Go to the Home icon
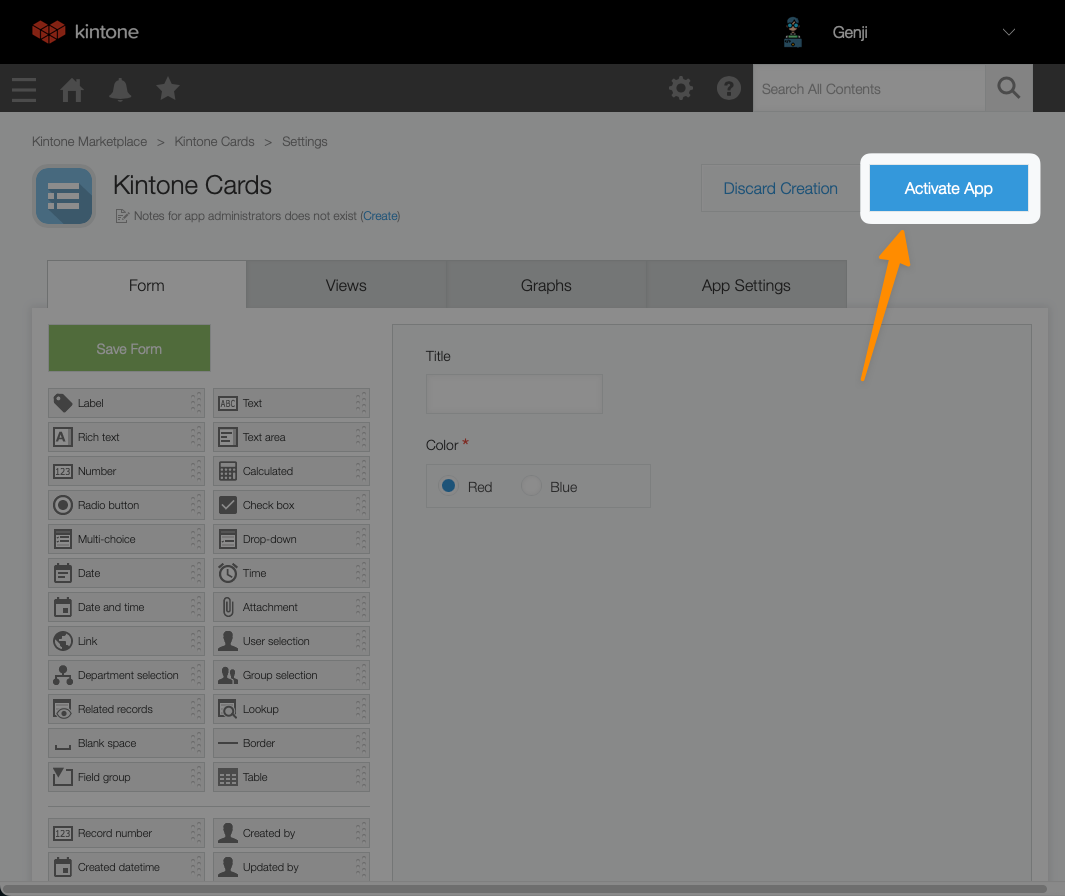 [x=71, y=89]
